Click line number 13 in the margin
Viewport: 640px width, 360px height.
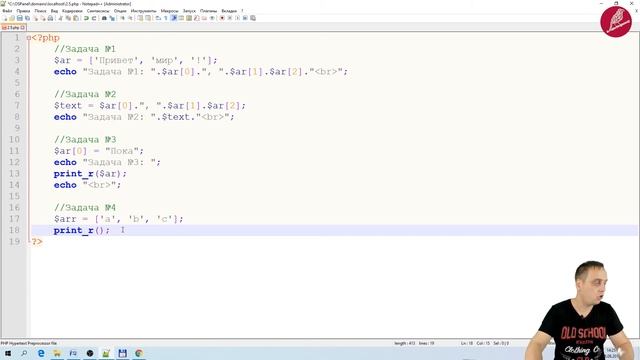[x=14, y=173]
